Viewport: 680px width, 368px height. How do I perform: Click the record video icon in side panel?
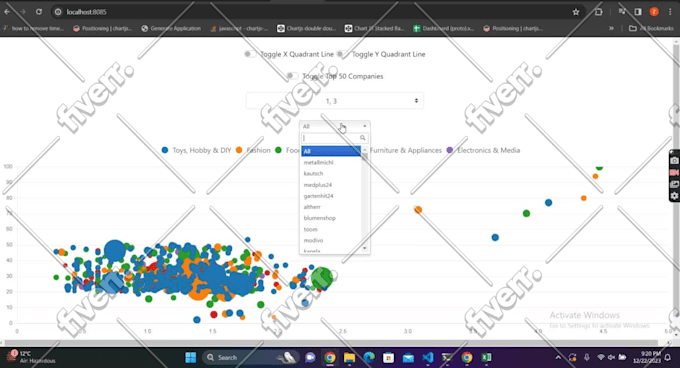tap(674, 173)
